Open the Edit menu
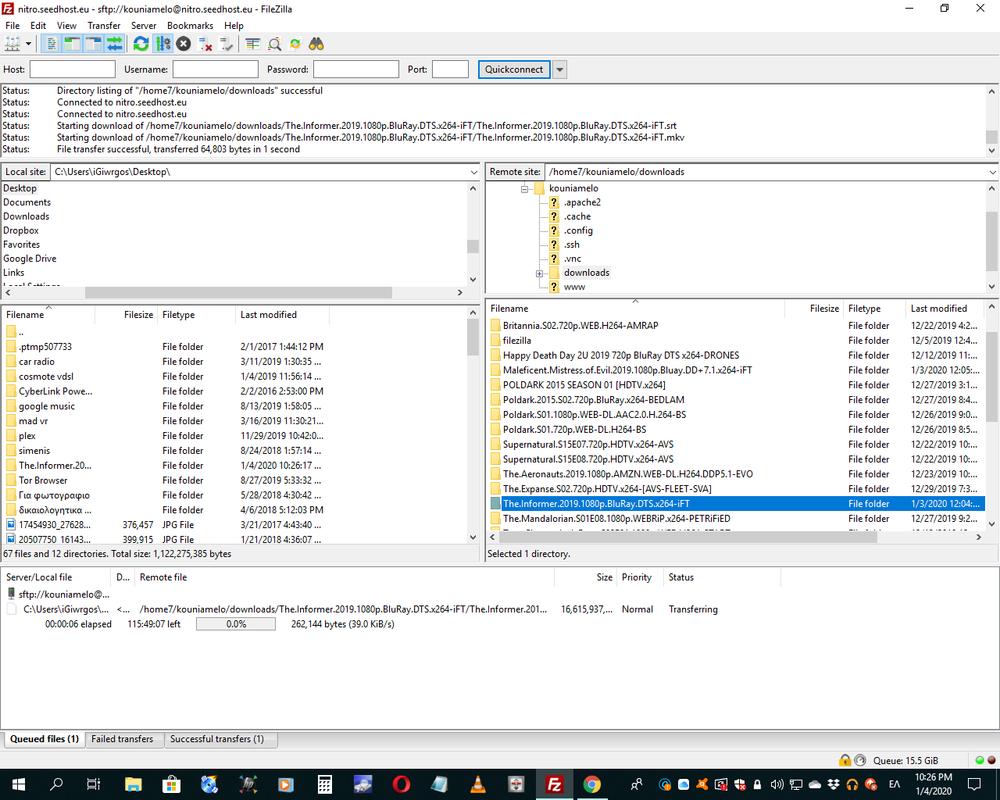The width and height of the screenshot is (1000, 800). tap(38, 26)
